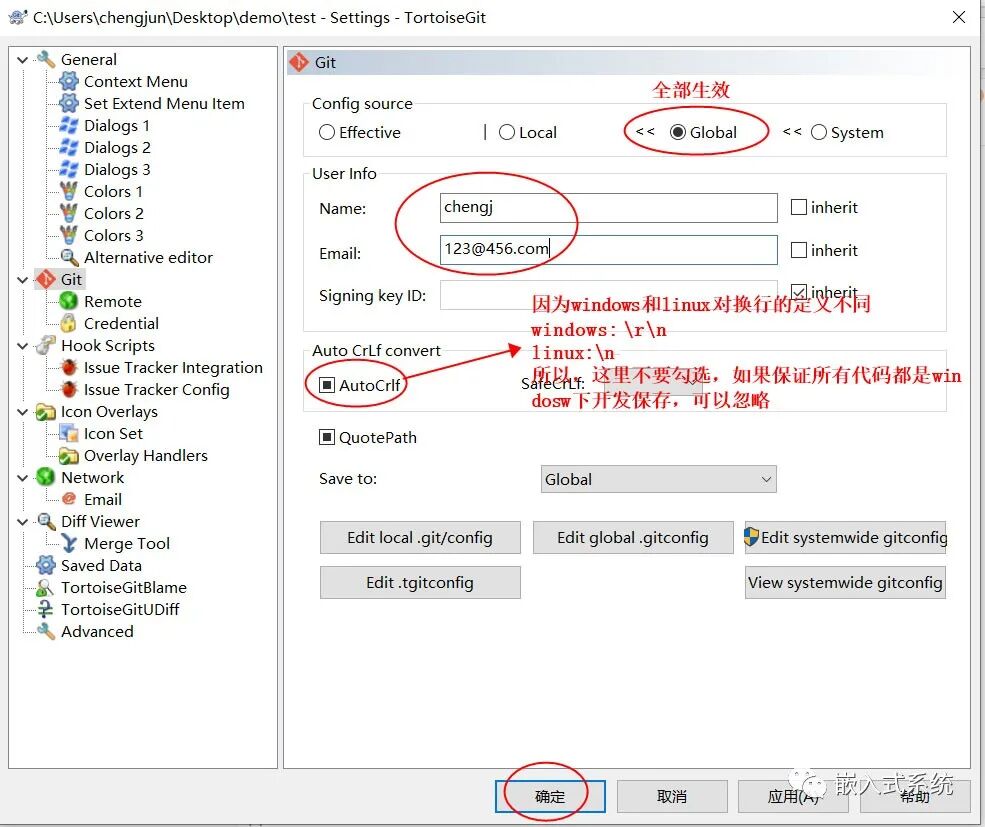Open the Remote settings page
Screen dimensions: 985x827
[x=112, y=301]
